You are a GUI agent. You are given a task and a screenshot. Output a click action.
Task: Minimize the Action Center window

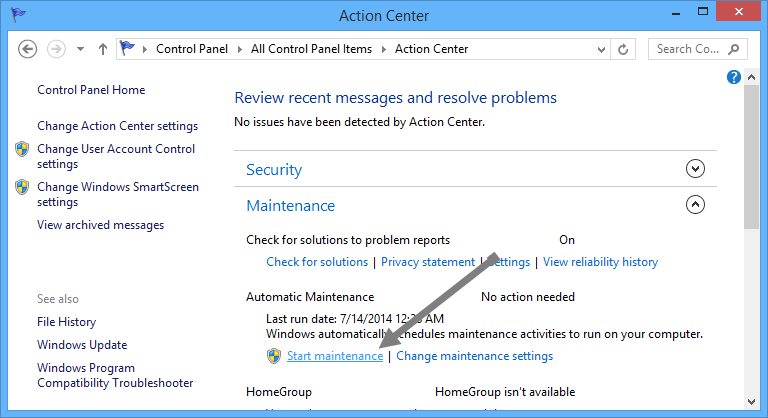(676, 13)
